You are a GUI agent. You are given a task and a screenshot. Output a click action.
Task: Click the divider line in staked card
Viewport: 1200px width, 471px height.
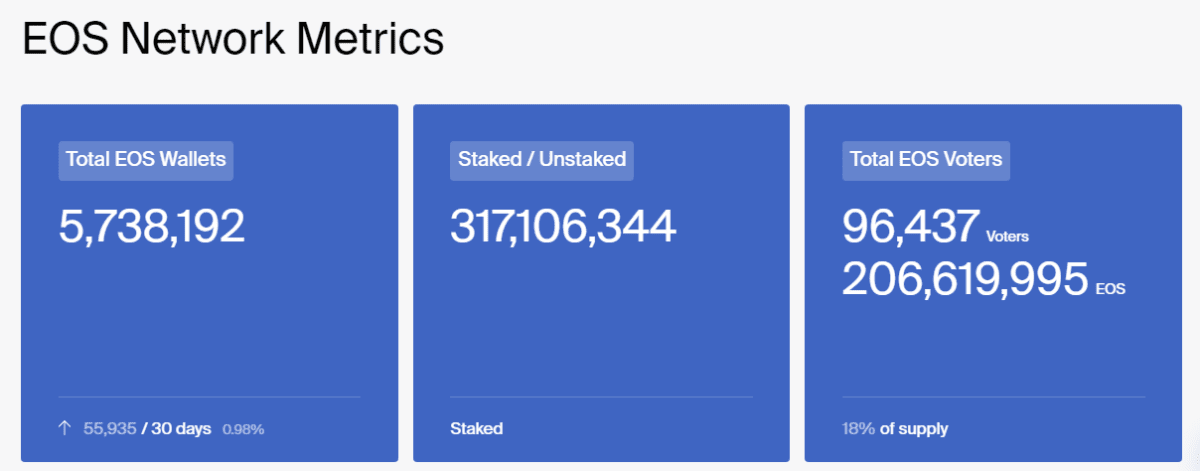[x=601, y=397]
